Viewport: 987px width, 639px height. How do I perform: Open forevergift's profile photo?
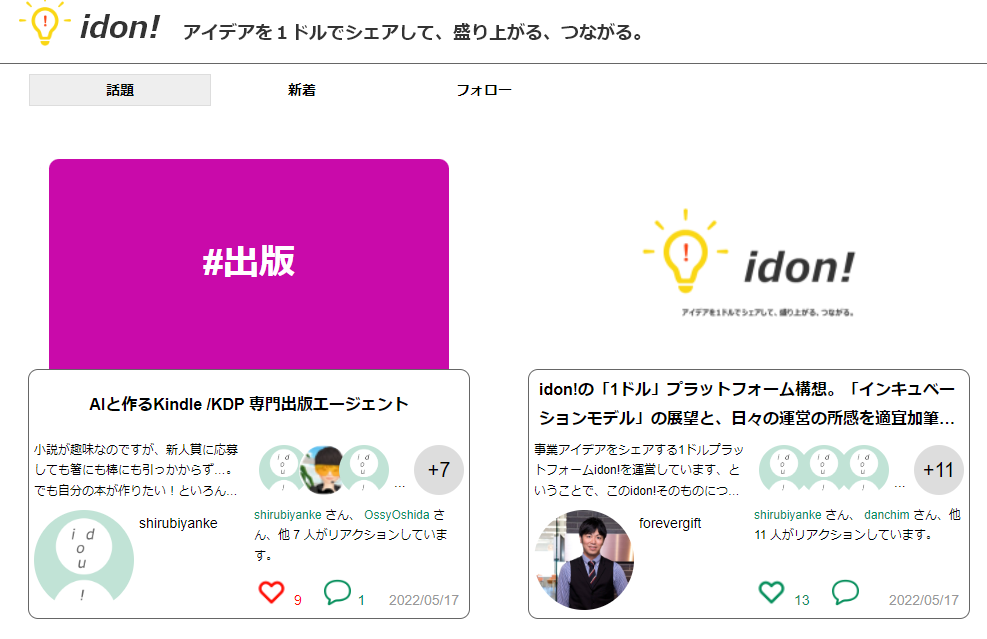coord(585,559)
